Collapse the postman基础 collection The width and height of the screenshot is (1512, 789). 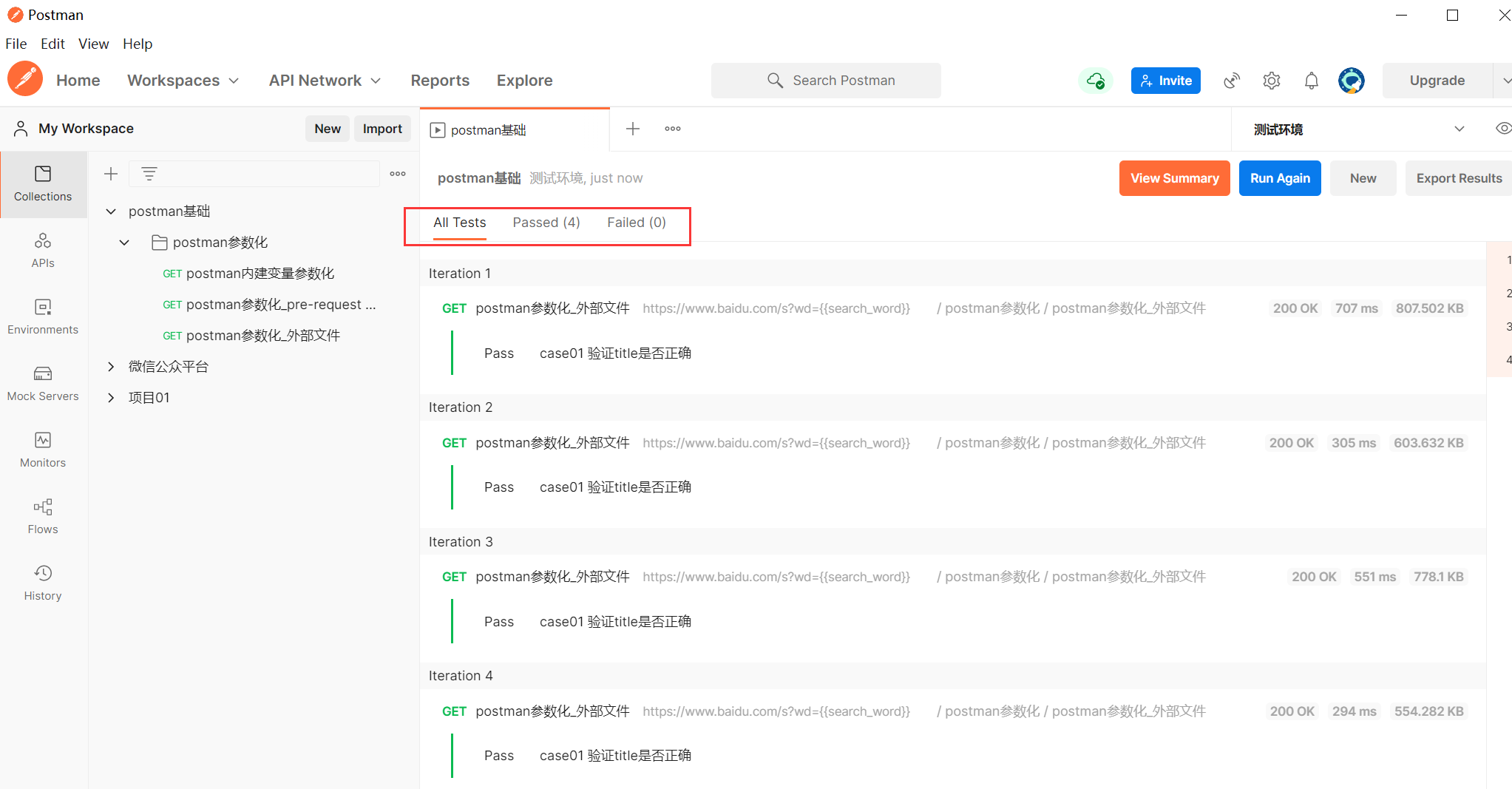click(x=111, y=211)
